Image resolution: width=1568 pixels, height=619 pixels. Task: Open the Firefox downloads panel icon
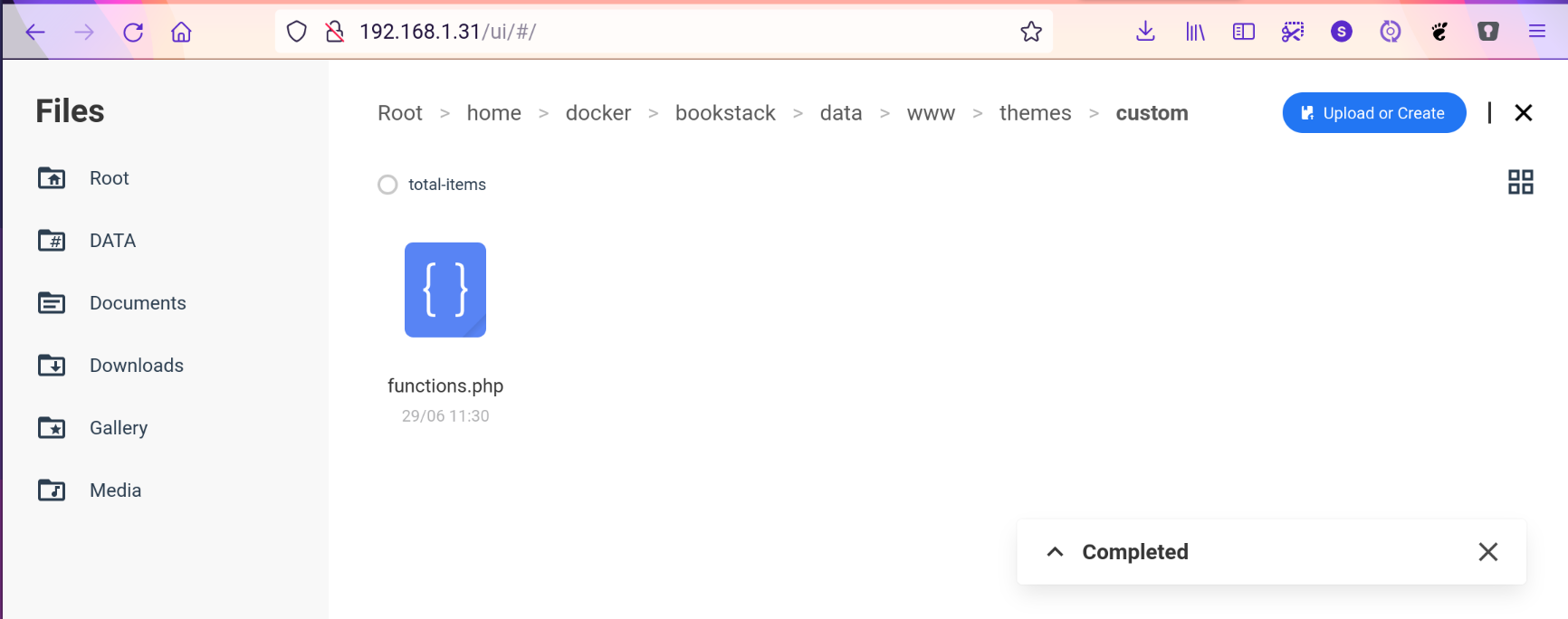coord(1145,32)
